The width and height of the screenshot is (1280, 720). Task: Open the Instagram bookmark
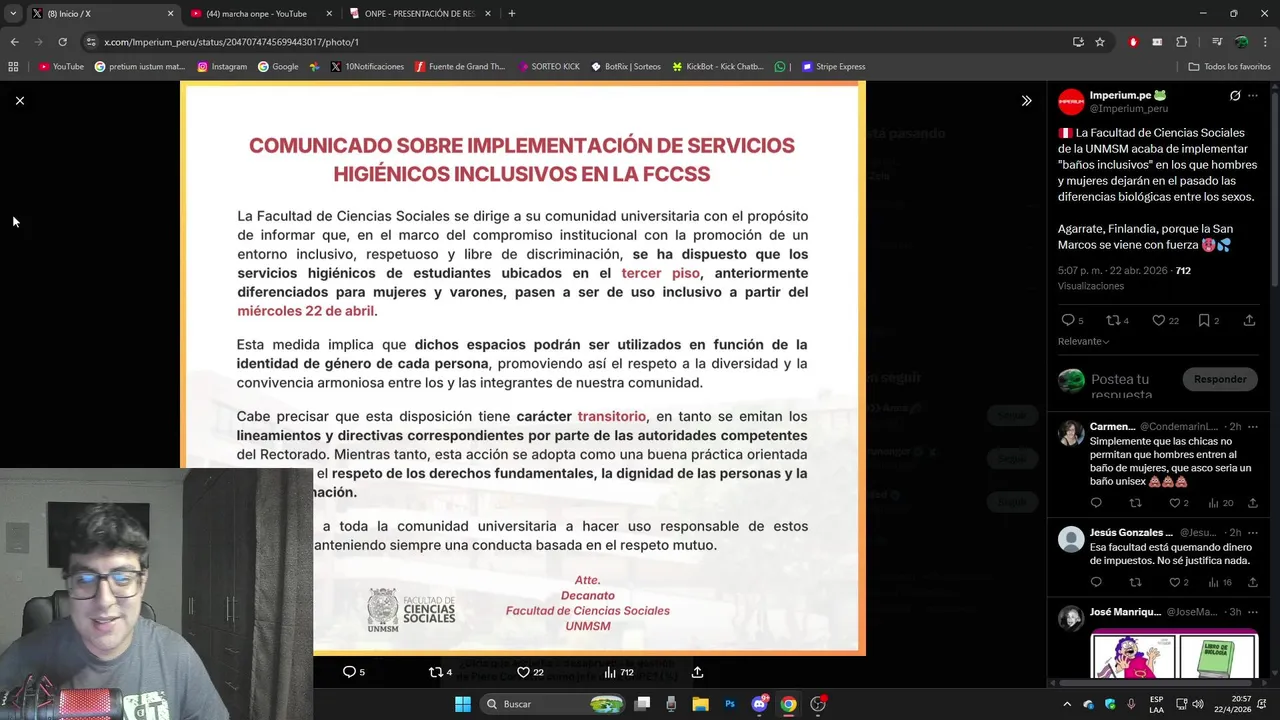pyautogui.click(x=222, y=67)
